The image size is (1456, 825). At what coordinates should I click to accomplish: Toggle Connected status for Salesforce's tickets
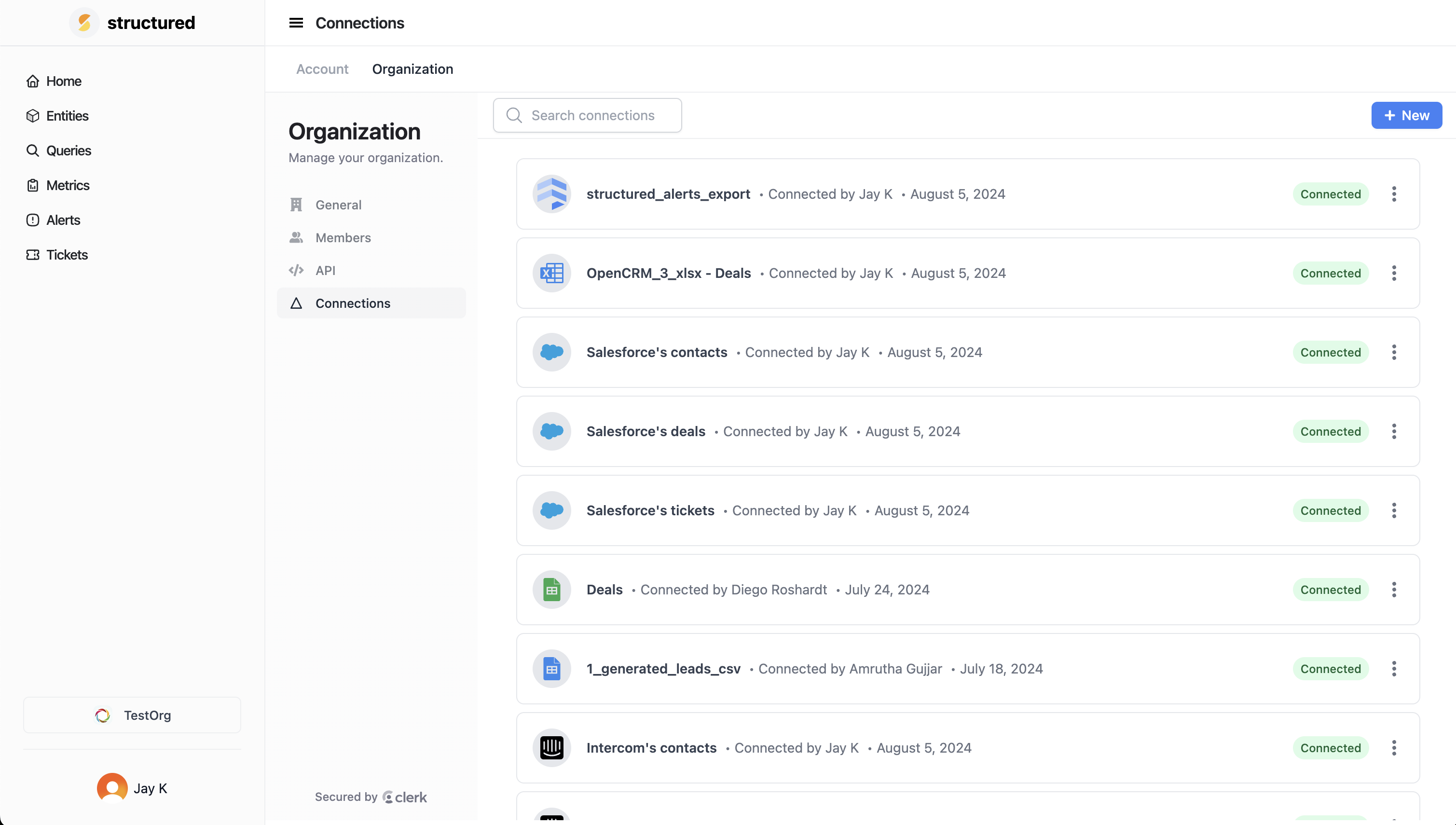click(x=1330, y=511)
